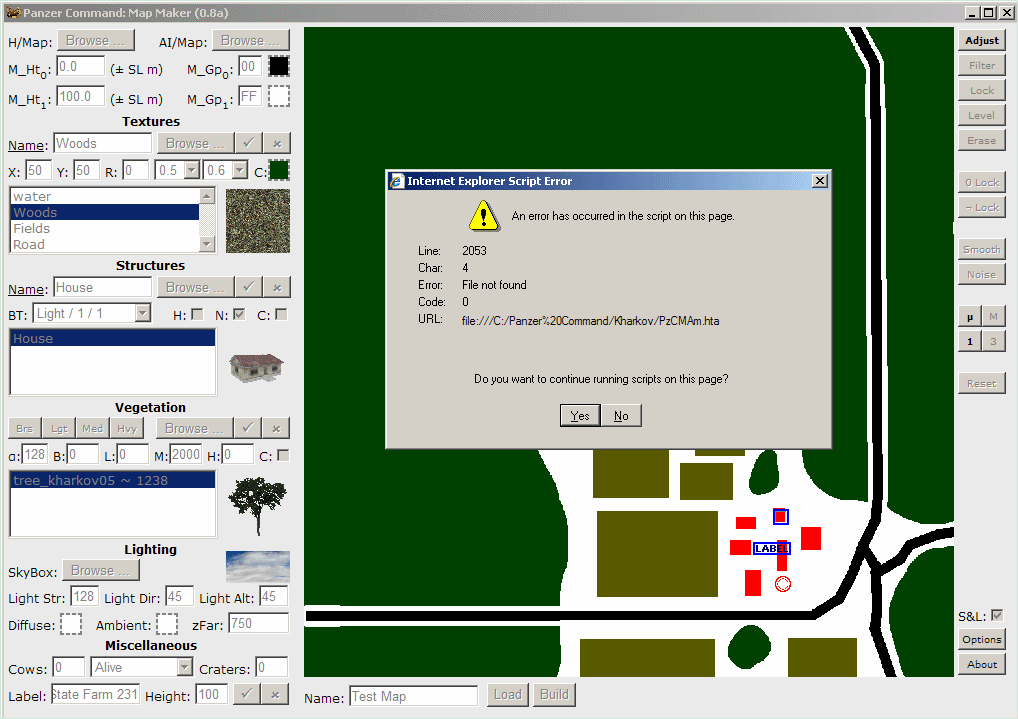
Task: Click the Build button
Action: pos(554,694)
